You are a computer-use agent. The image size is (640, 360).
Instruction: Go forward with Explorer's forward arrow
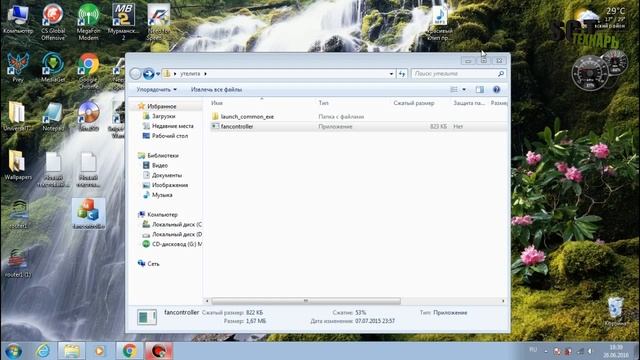149,74
